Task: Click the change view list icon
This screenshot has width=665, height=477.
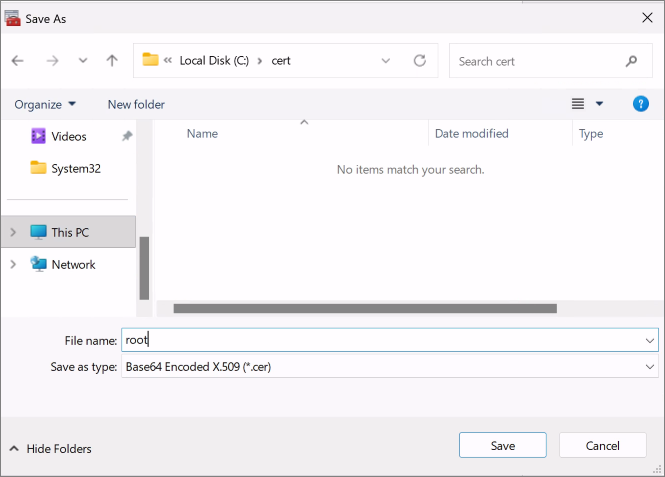Action: pos(578,104)
